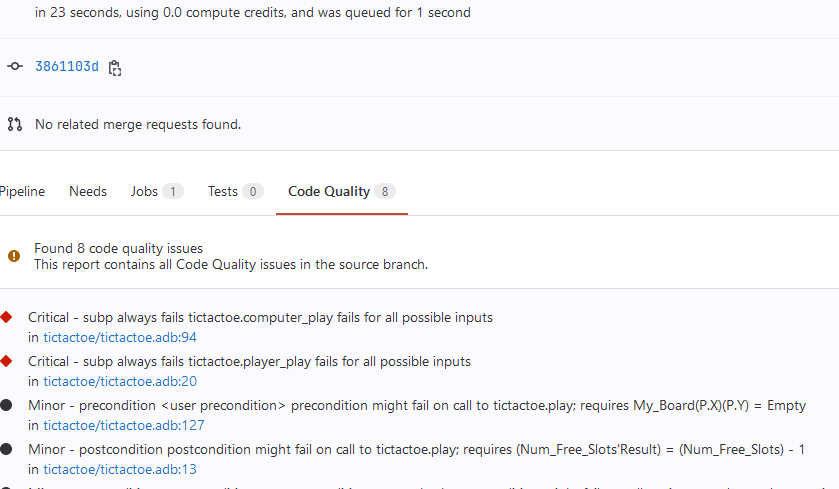839x489 pixels.
Task: Open commit 3861103d link
Action: [67, 67]
